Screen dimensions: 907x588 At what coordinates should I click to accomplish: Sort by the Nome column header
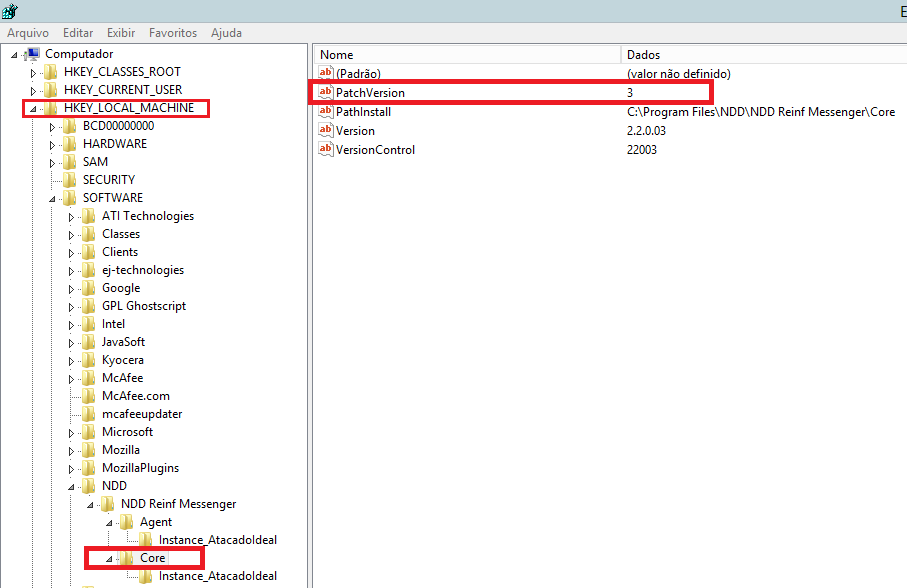(x=468, y=54)
